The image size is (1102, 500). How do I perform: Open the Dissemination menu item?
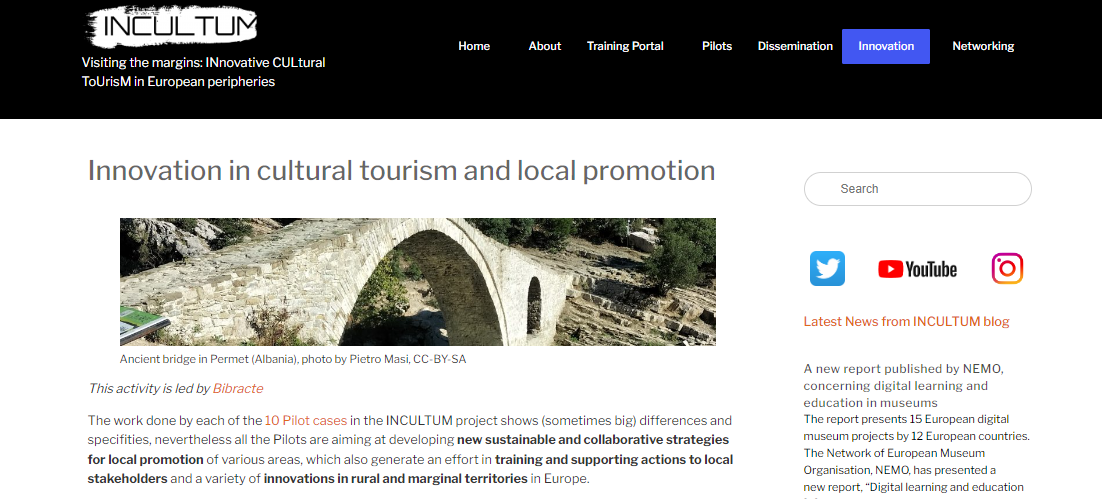tap(795, 46)
